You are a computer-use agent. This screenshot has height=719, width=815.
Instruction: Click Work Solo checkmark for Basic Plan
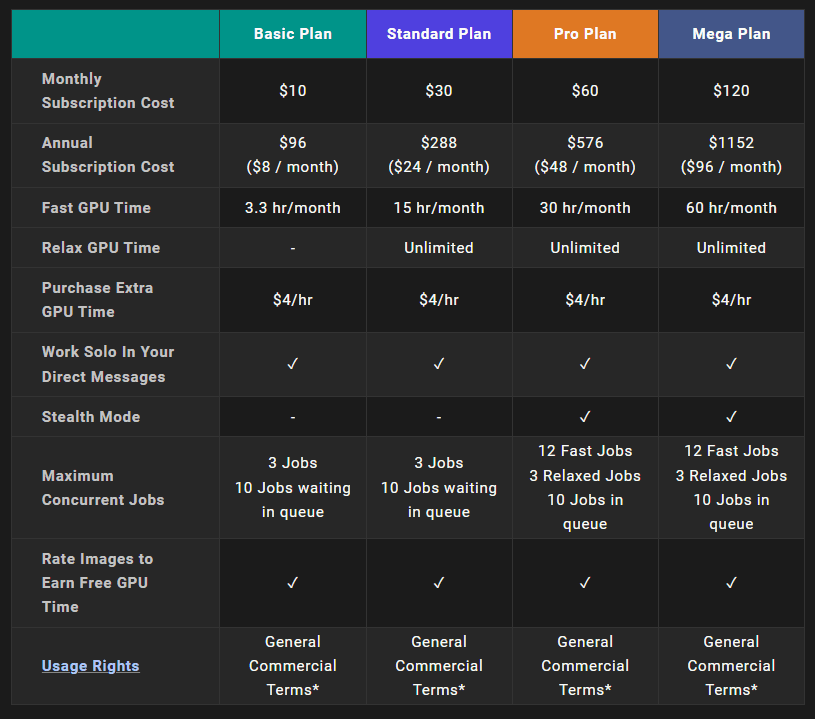[x=292, y=364]
